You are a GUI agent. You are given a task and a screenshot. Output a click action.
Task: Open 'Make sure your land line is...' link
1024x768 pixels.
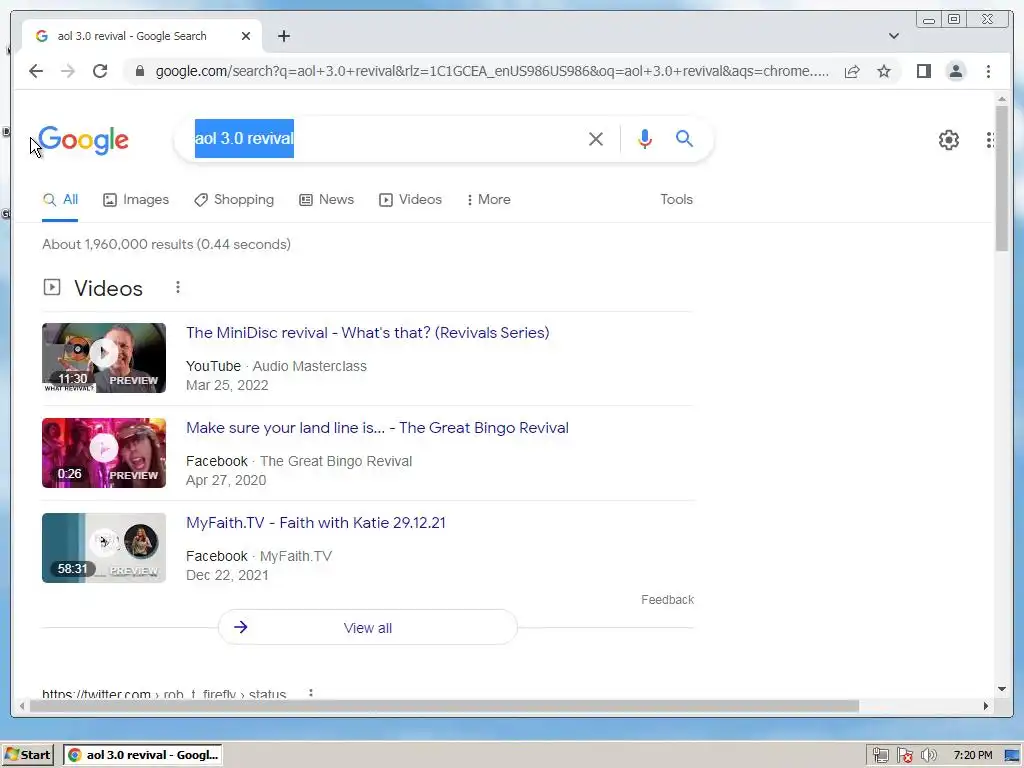(377, 428)
